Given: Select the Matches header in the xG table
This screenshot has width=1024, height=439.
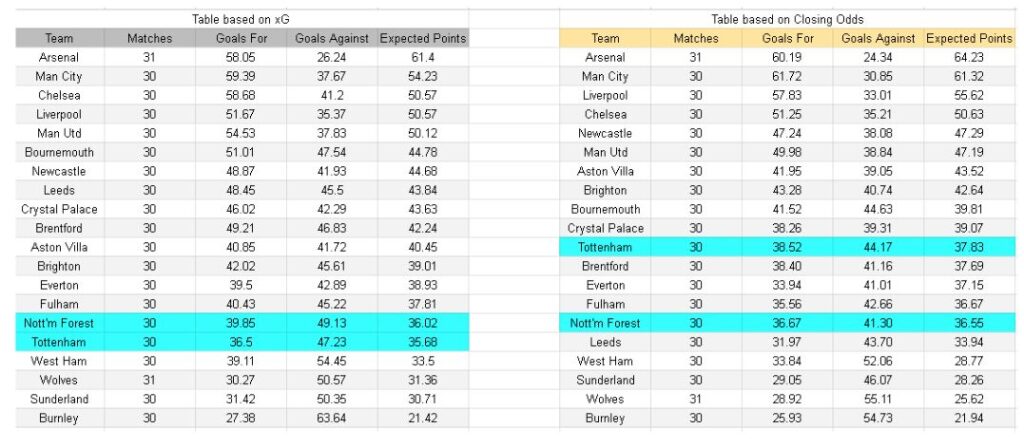Looking at the screenshot, I should 149,38.
